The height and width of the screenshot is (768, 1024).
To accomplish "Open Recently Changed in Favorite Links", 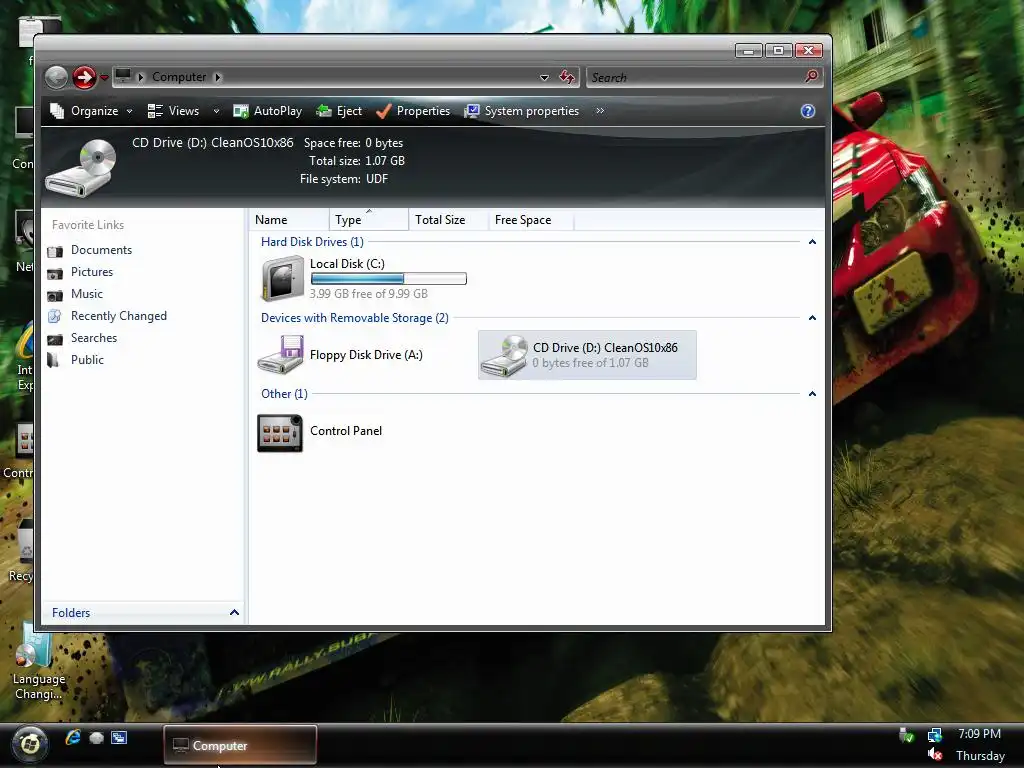I will click(x=119, y=316).
